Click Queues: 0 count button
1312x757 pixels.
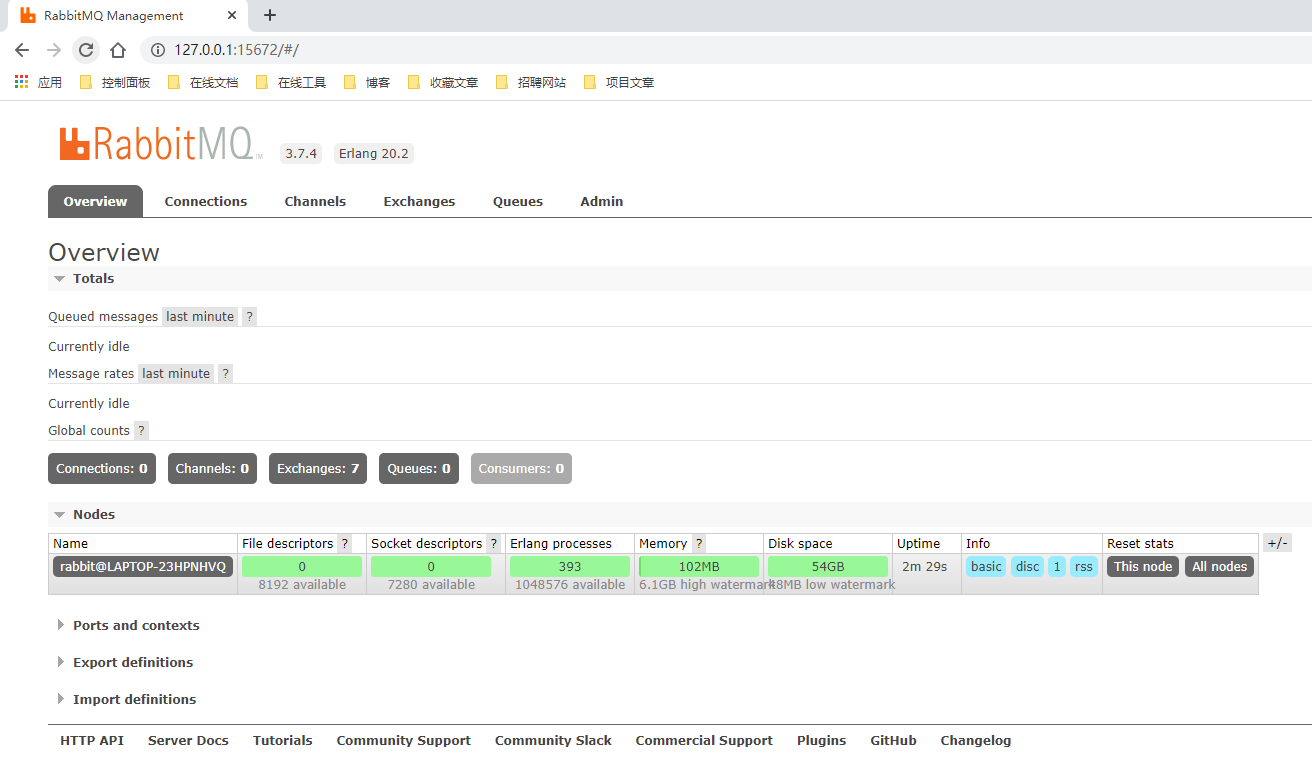(x=419, y=468)
